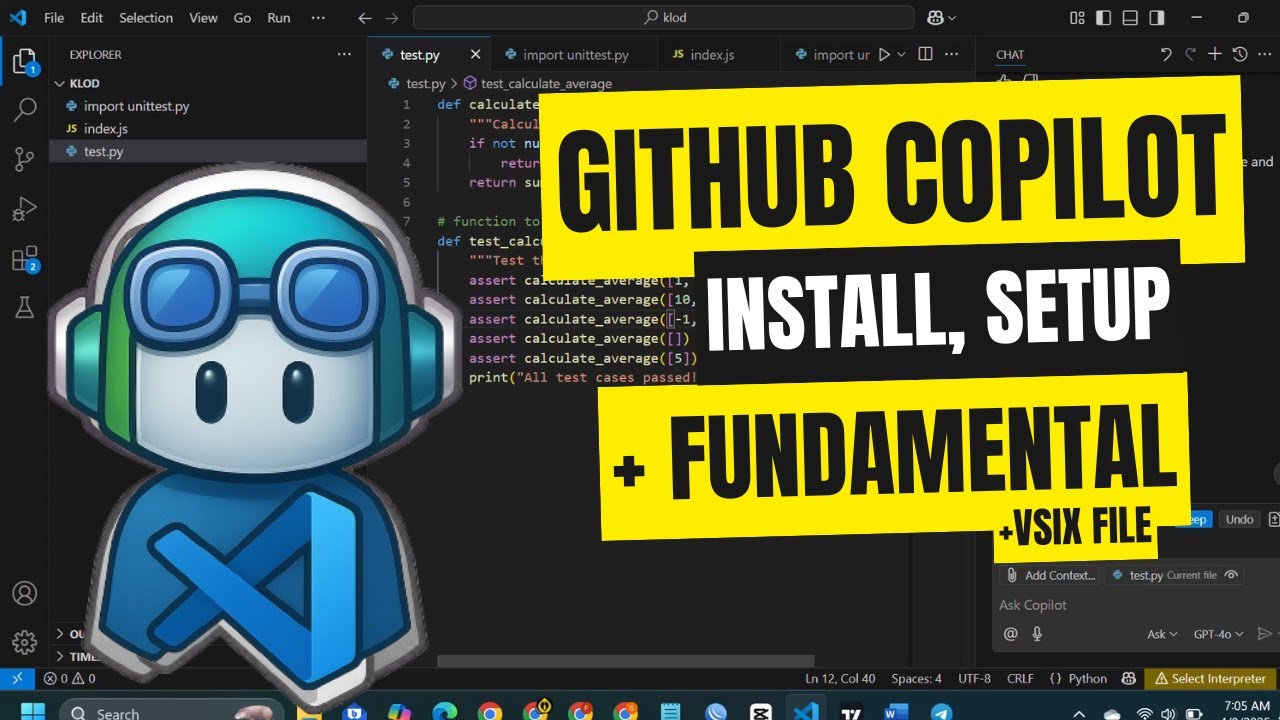Expand the Timeline section in Explorer
Viewport: 1280px width, 720px height.
click(76, 657)
